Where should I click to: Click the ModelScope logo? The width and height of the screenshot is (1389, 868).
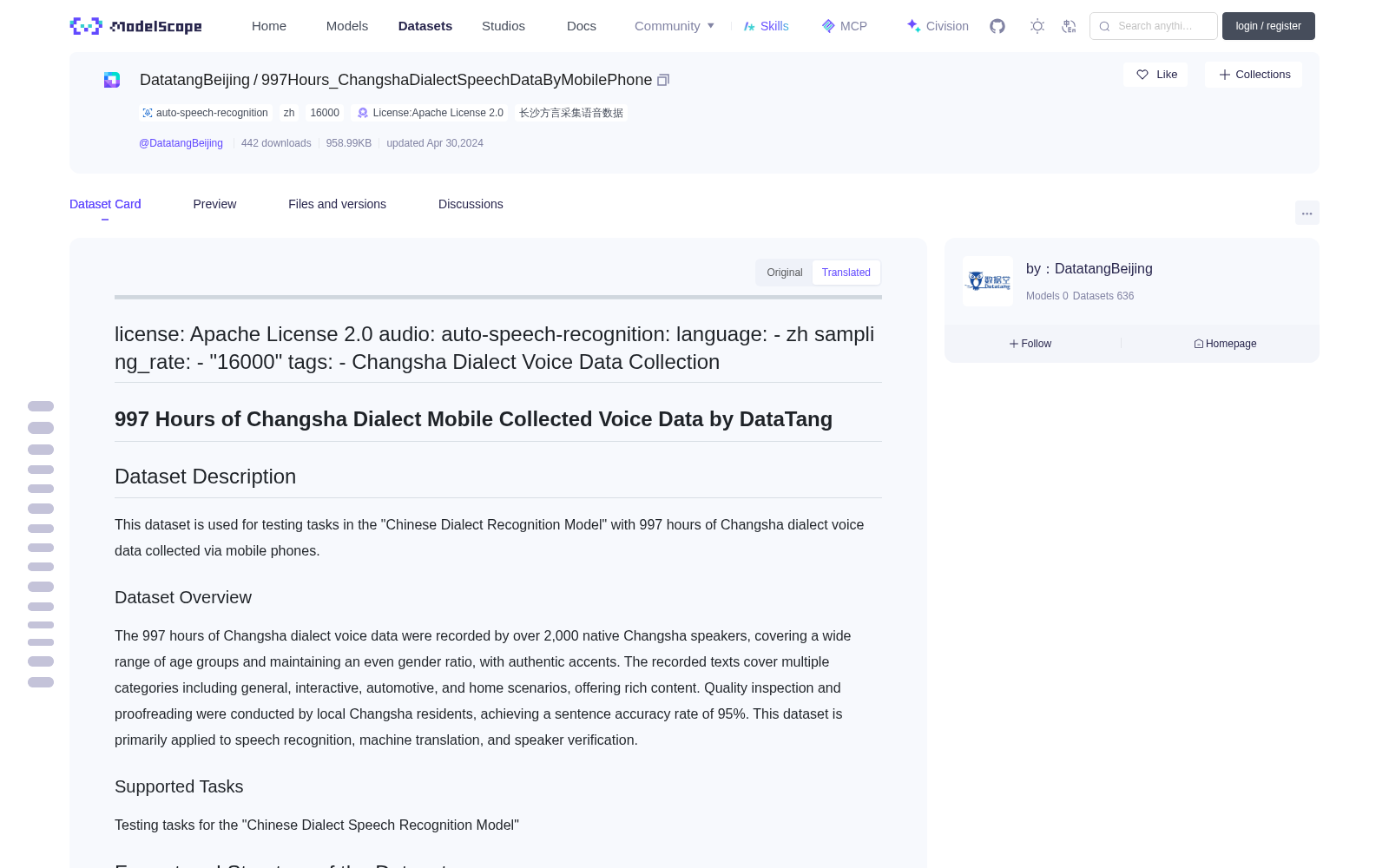(136, 26)
